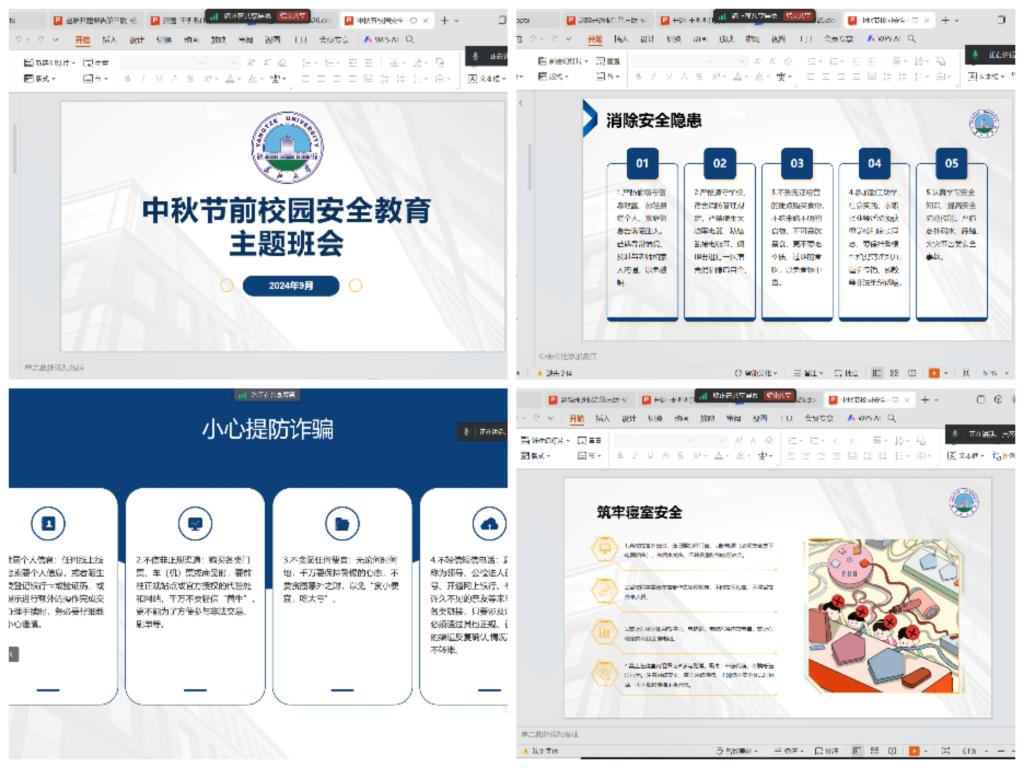Image resolution: width=1024 pixels, height=768 pixels.
Task: Click the search magnifier in top-left ribbon
Action: 410,39
